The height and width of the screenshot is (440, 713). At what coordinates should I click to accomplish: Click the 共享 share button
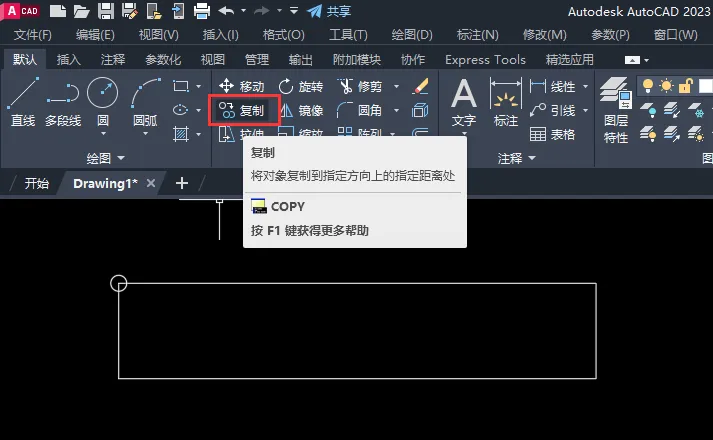(329, 11)
